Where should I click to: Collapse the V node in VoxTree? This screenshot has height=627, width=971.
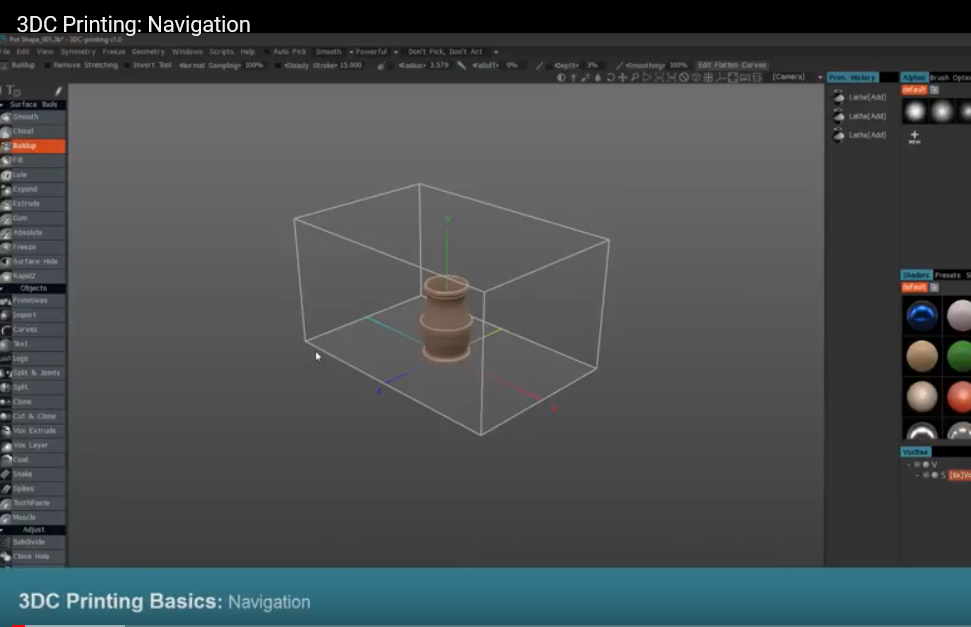click(x=908, y=464)
